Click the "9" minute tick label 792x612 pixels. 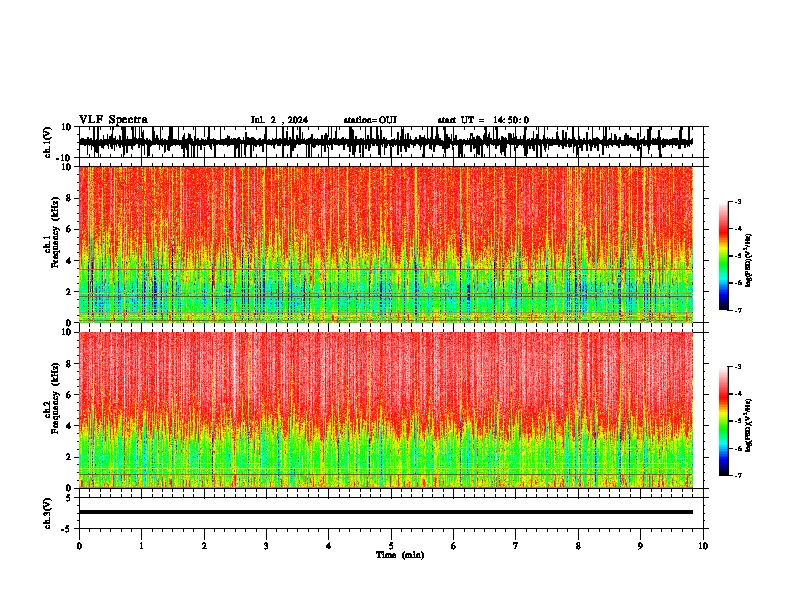click(640, 546)
